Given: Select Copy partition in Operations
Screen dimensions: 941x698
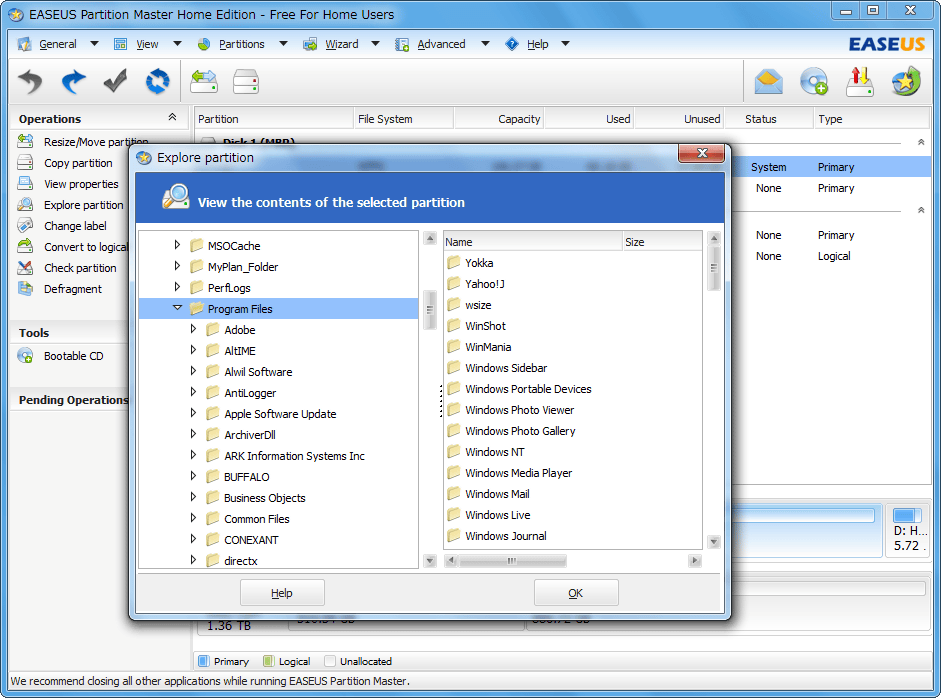Looking at the screenshot, I should [77, 163].
